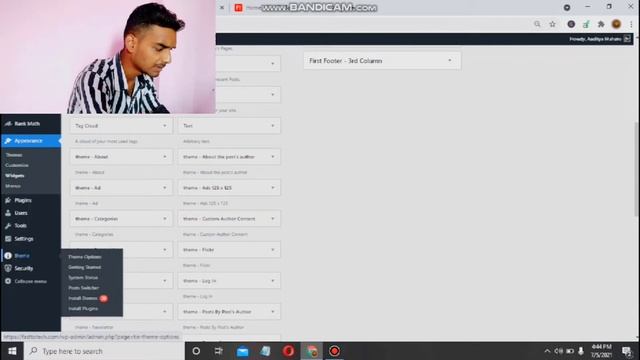Viewport: 640px width, 360px height.
Task: Click the circular icon in Chrome title bar
Action: pos(567,7)
